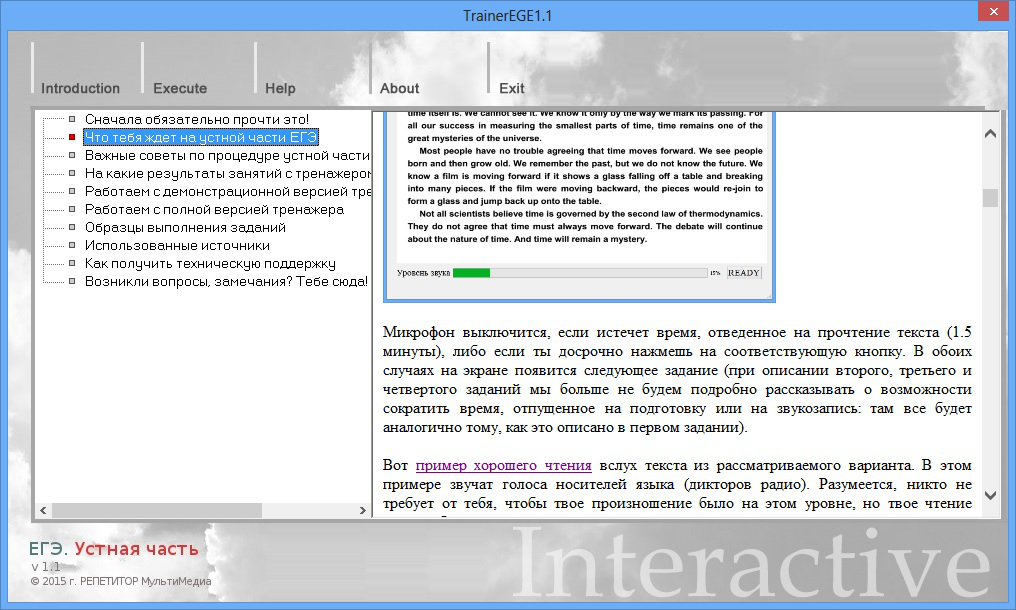Screen dimensions: 1016x610
Task: Open the Help menu
Action: (280, 88)
